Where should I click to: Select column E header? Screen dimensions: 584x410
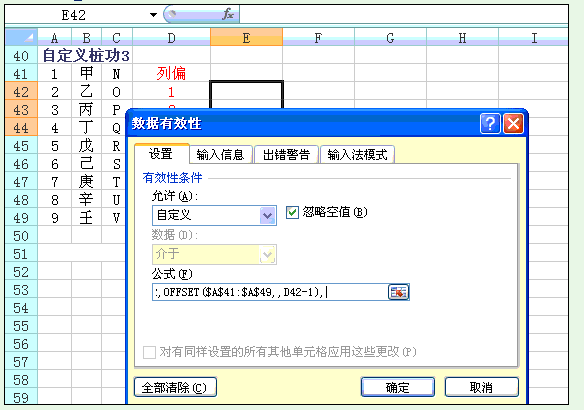(246, 38)
